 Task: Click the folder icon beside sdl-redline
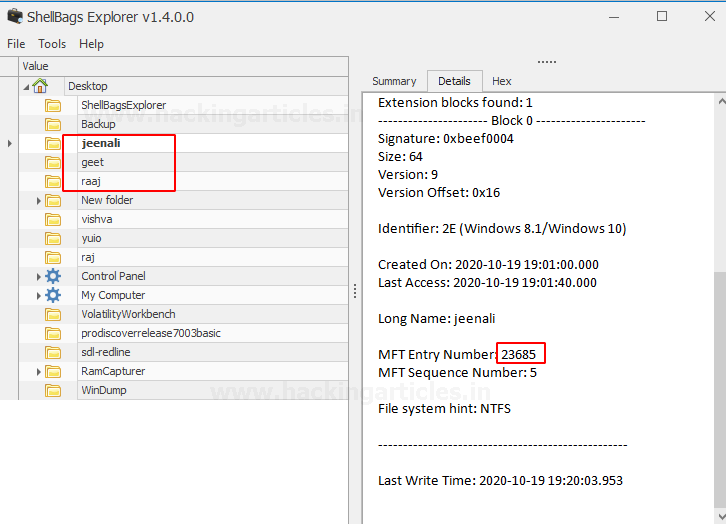coord(53,352)
